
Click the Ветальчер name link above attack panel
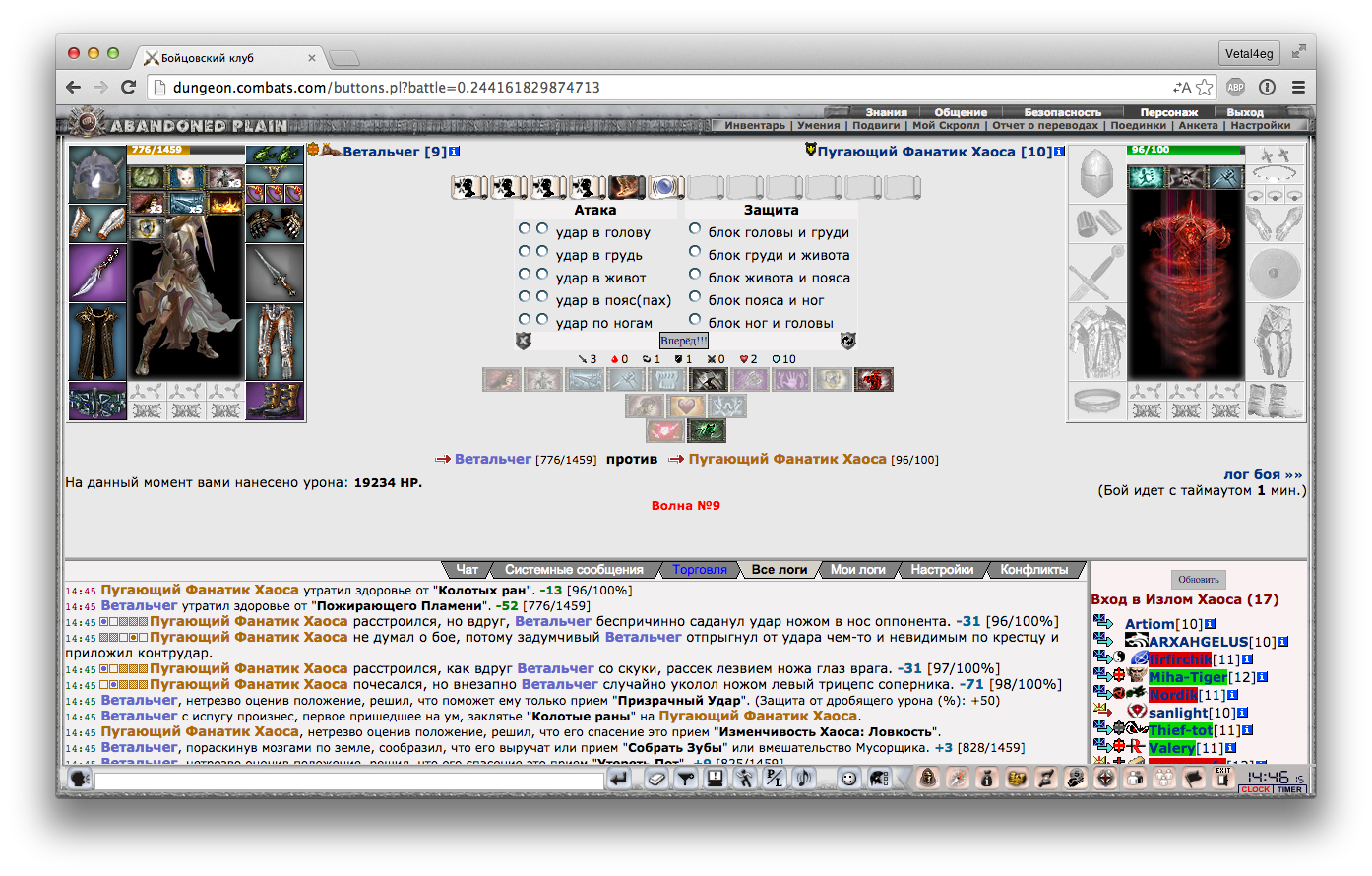381,152
